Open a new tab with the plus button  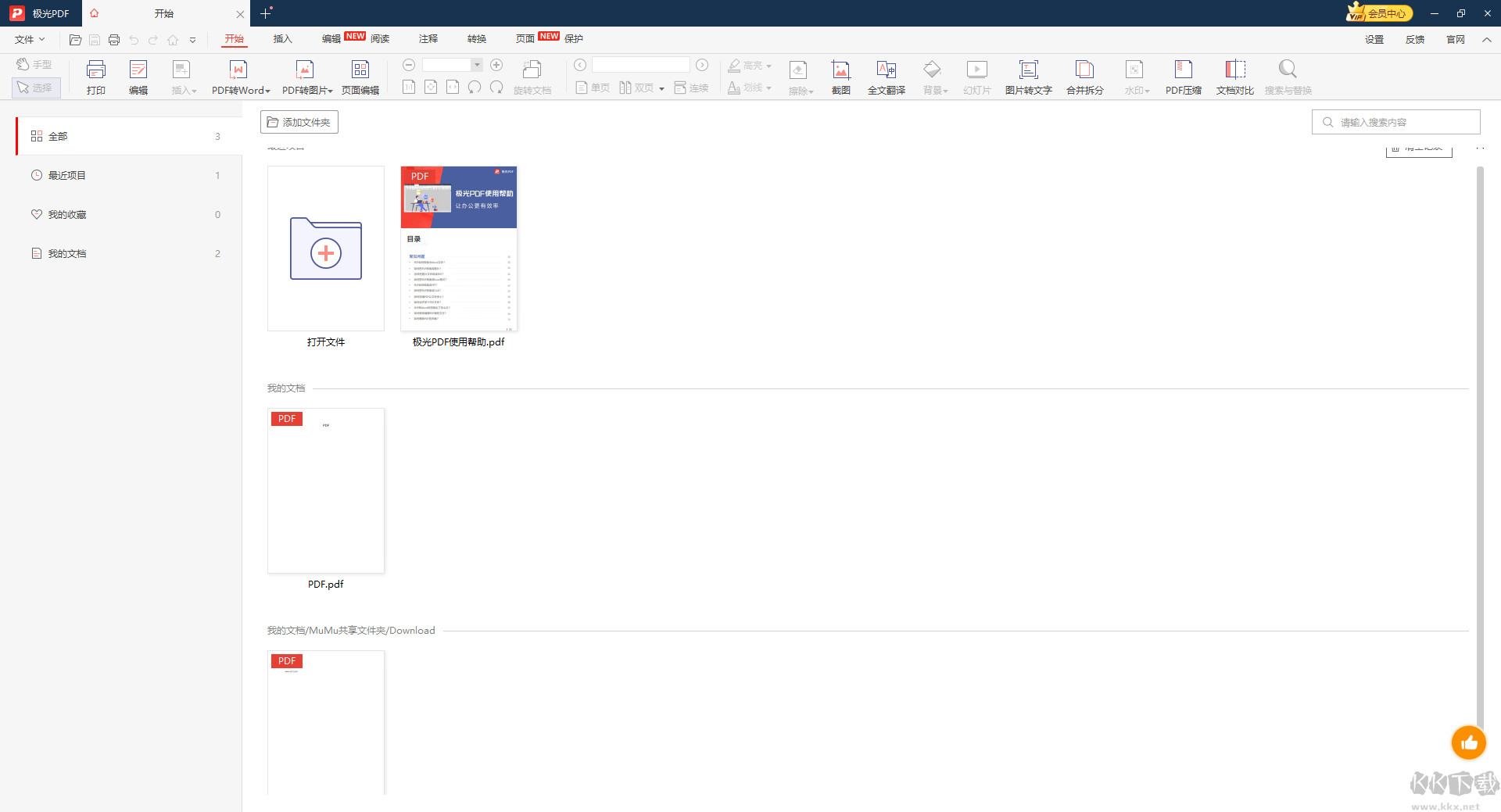[x=266, y=13]
